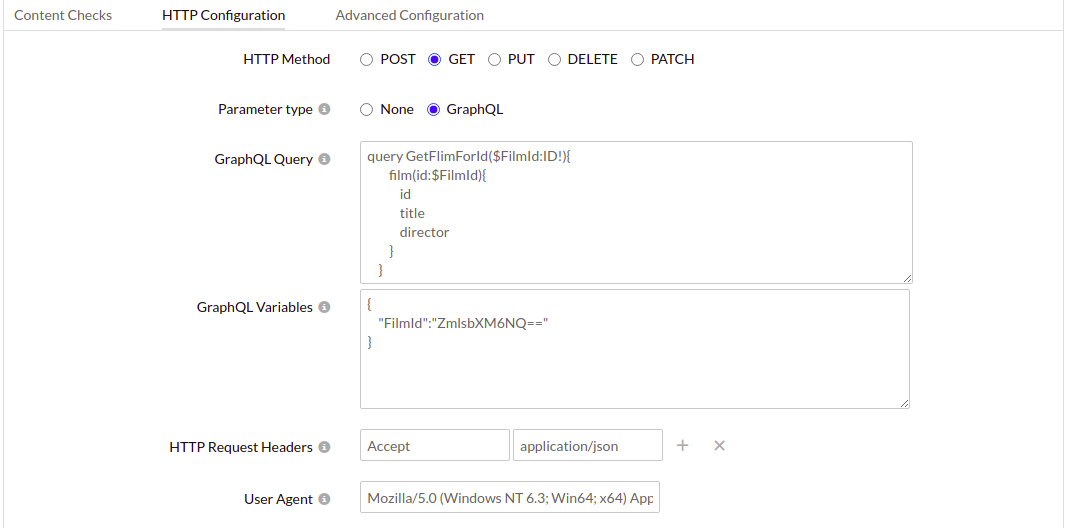Select the PUT HTTP method
This screenshot has width=1066, height=528.
click(x=494, y=60)
